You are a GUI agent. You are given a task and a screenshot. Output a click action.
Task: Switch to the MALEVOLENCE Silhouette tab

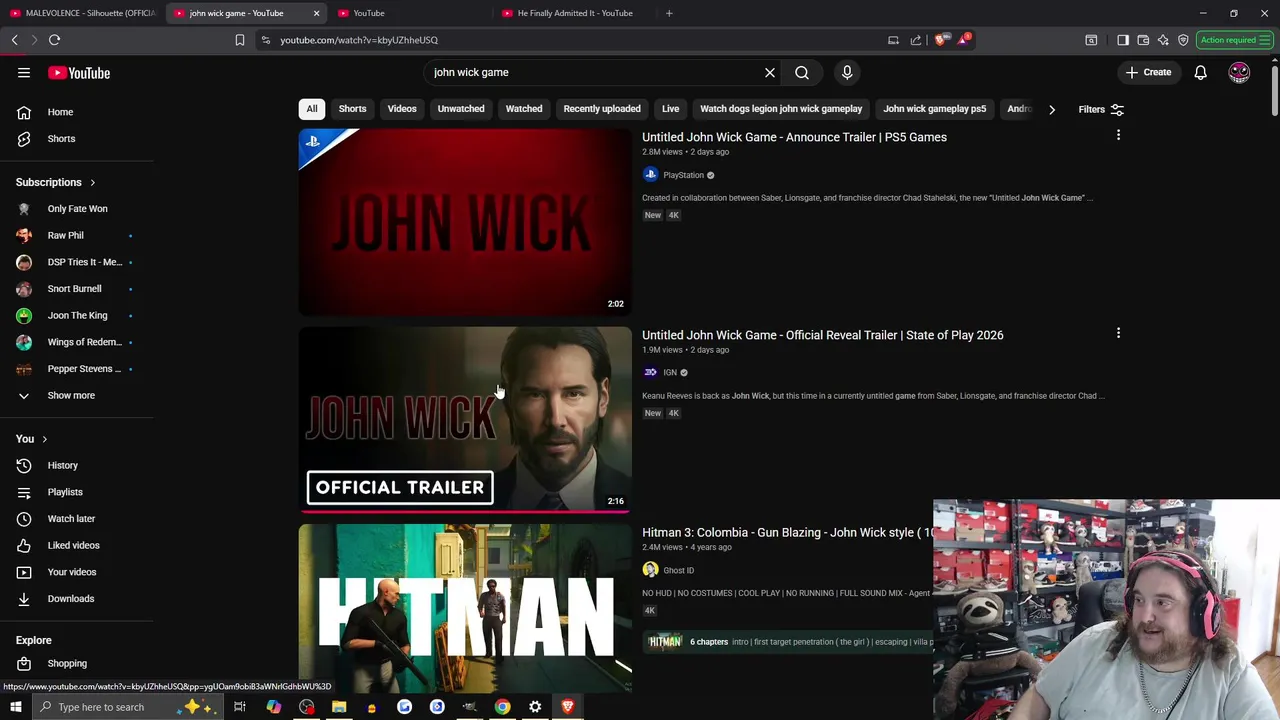point(82,13)
